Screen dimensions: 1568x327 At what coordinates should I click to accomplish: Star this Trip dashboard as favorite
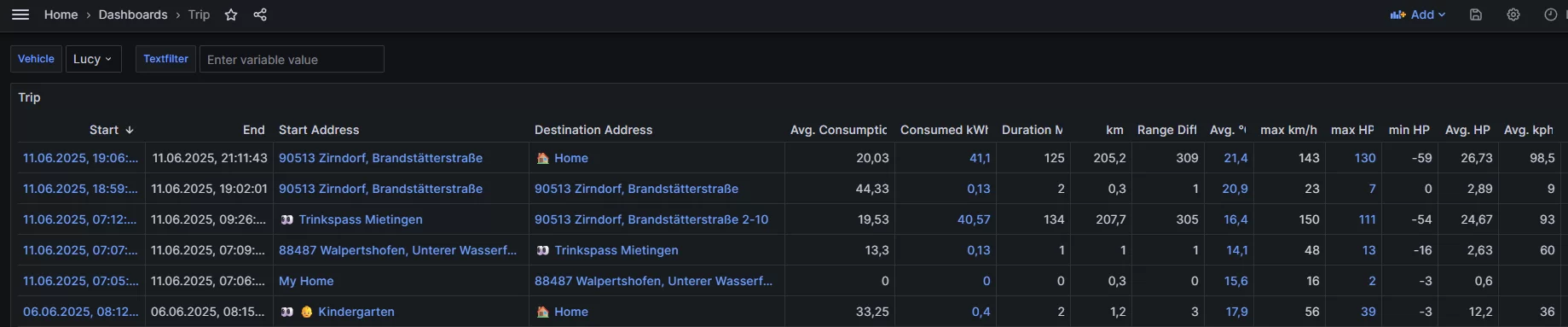pos(231,15)
